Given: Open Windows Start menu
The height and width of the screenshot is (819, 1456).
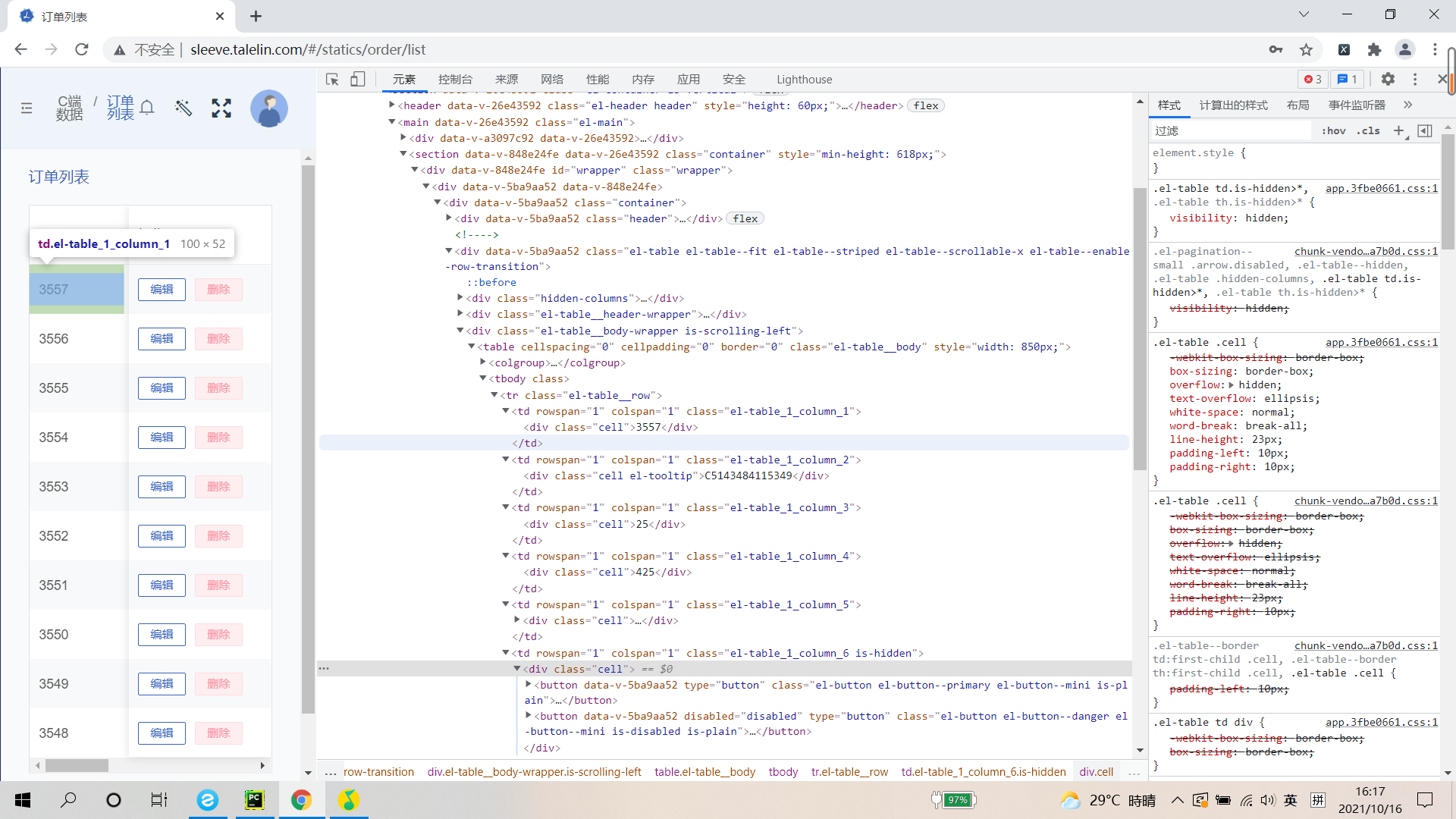Looking at the screenshot, I should [23, 800].
